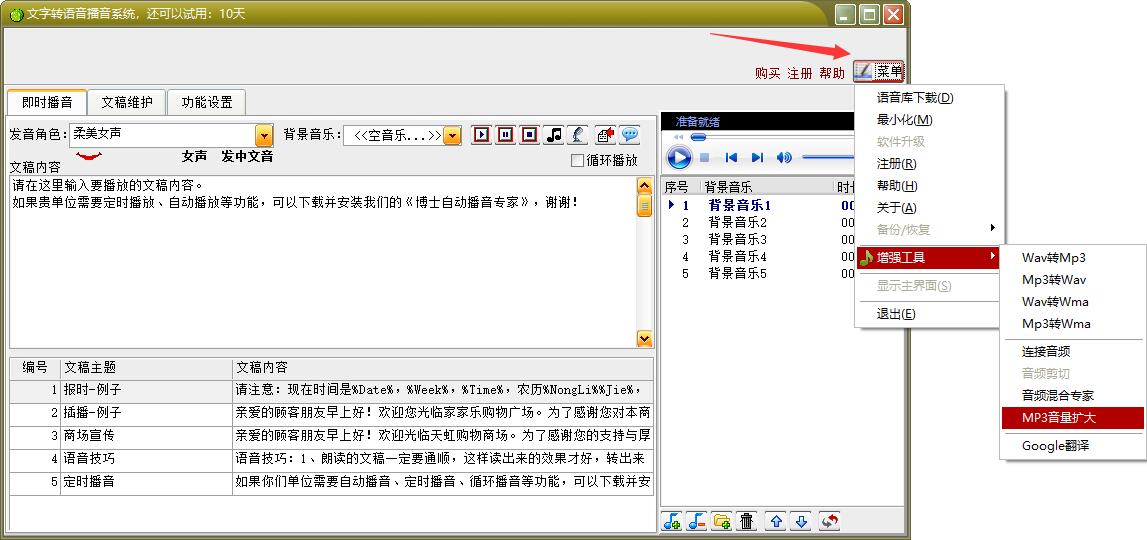Click the 菜单 button at top right
The image size is (1147, 540).
(x=879, y=71)
